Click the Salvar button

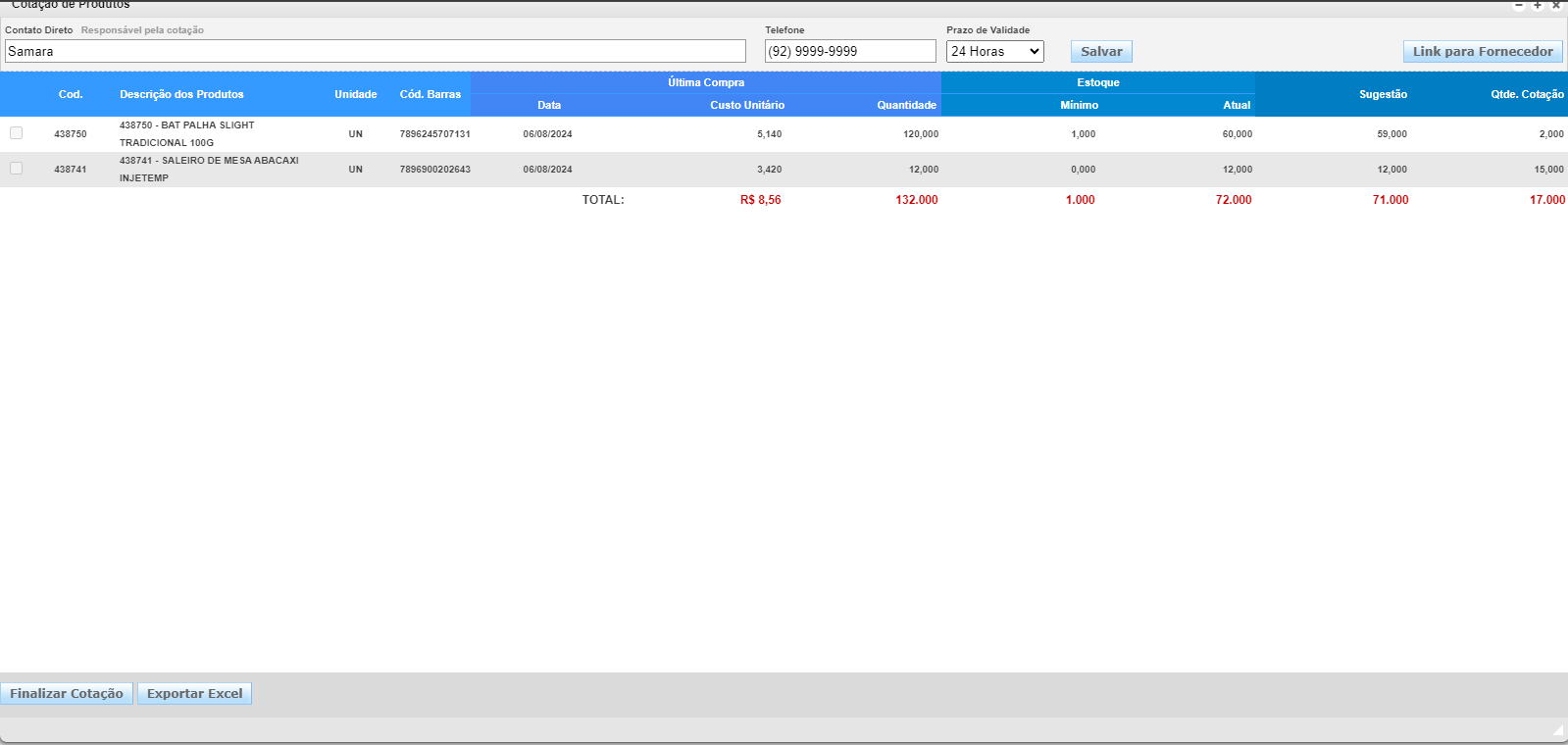coord(1101,51)
